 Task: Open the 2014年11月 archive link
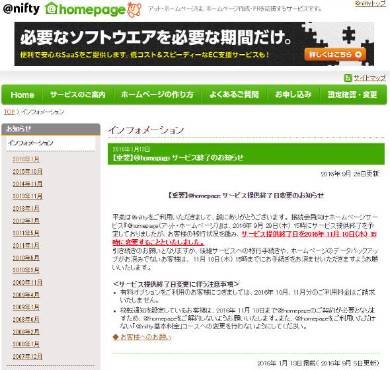coord(27,184)
